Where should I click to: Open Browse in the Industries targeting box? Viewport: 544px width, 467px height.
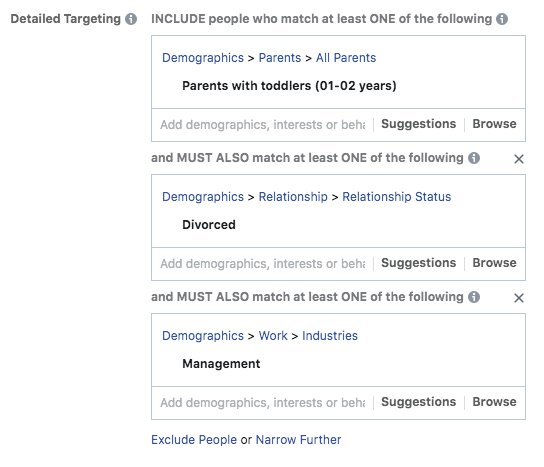(x=494, y=402)
